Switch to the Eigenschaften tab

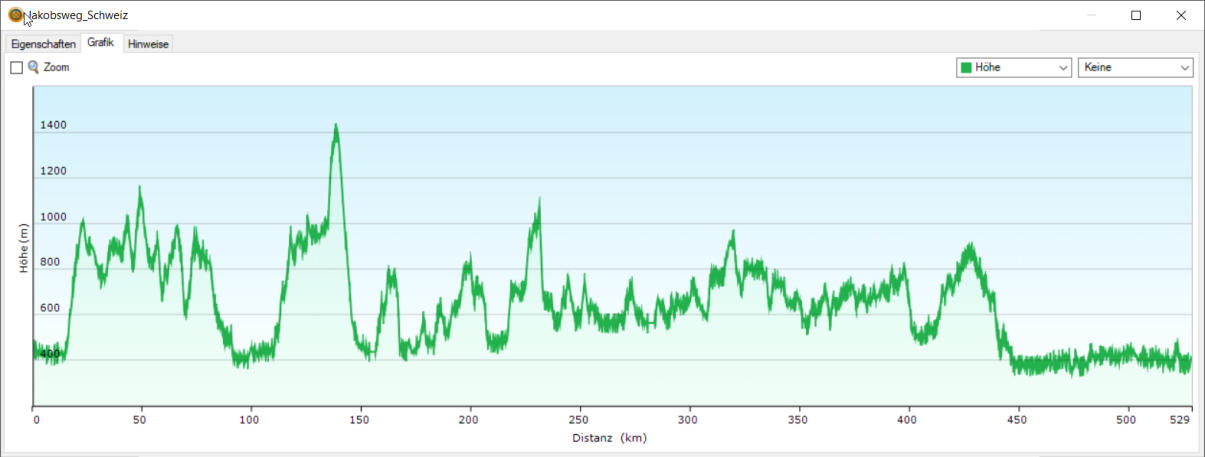[43, 44]
